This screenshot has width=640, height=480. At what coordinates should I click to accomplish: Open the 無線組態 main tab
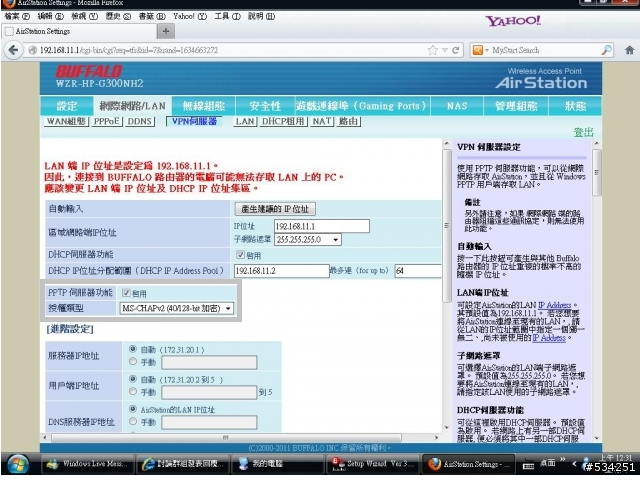(203, 106)
